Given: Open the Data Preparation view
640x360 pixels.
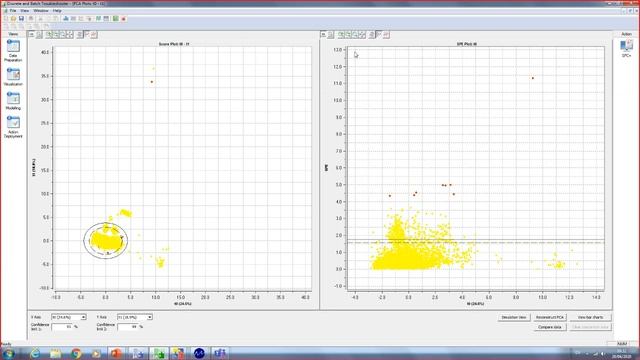Looking at the screenshot, I should (13, 51).
